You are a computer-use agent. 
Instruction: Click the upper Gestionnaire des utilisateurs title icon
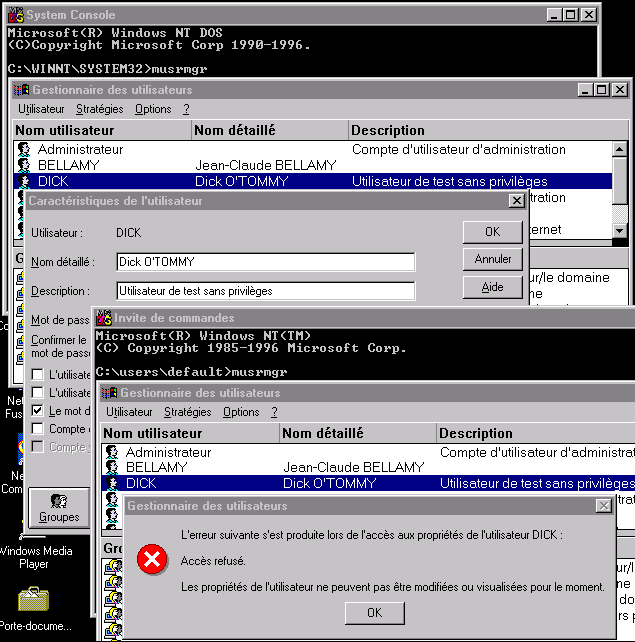click(x=21, y=90)
